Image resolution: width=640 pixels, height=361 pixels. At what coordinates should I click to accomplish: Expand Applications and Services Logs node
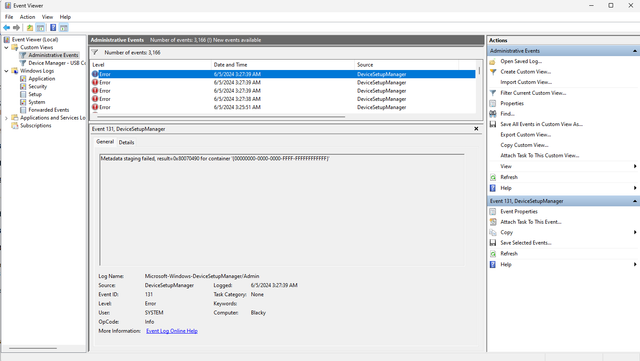[6, 118]
